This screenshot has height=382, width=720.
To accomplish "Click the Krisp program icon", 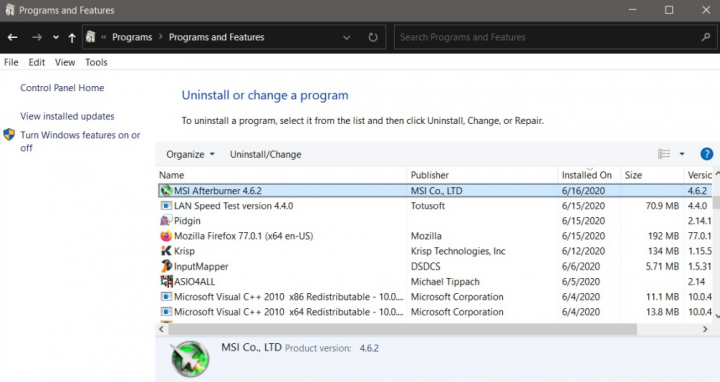I will pos(166,251).
